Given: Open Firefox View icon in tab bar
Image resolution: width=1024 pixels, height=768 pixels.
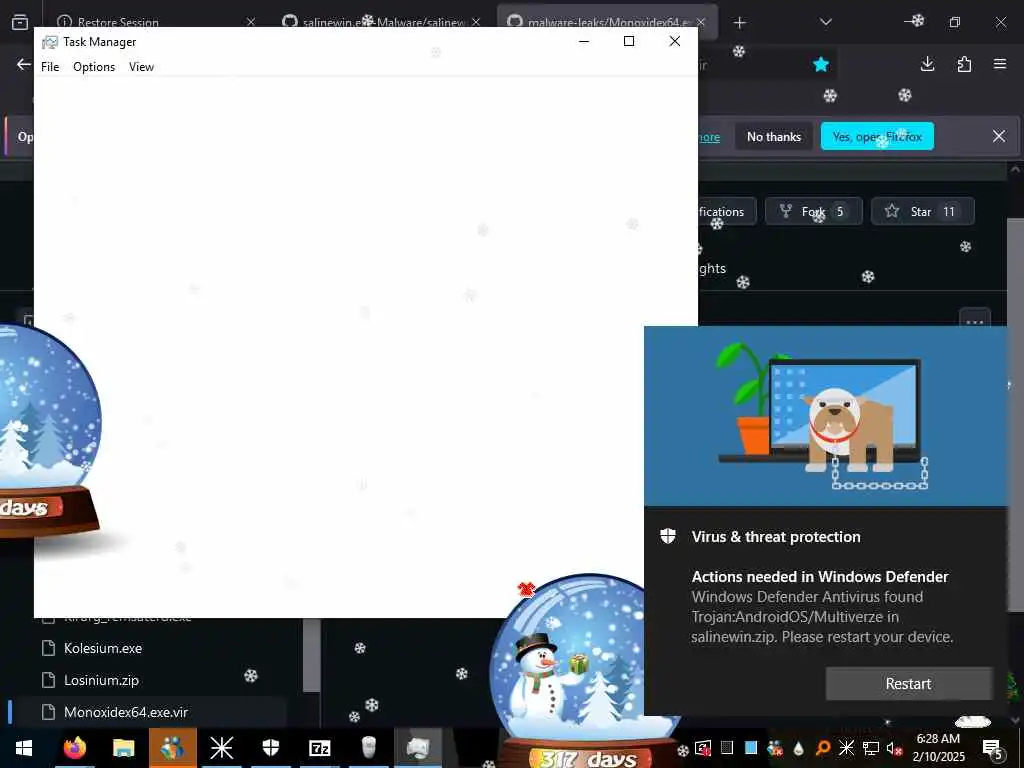Looking at the screenshot, I should pos(20,22).
